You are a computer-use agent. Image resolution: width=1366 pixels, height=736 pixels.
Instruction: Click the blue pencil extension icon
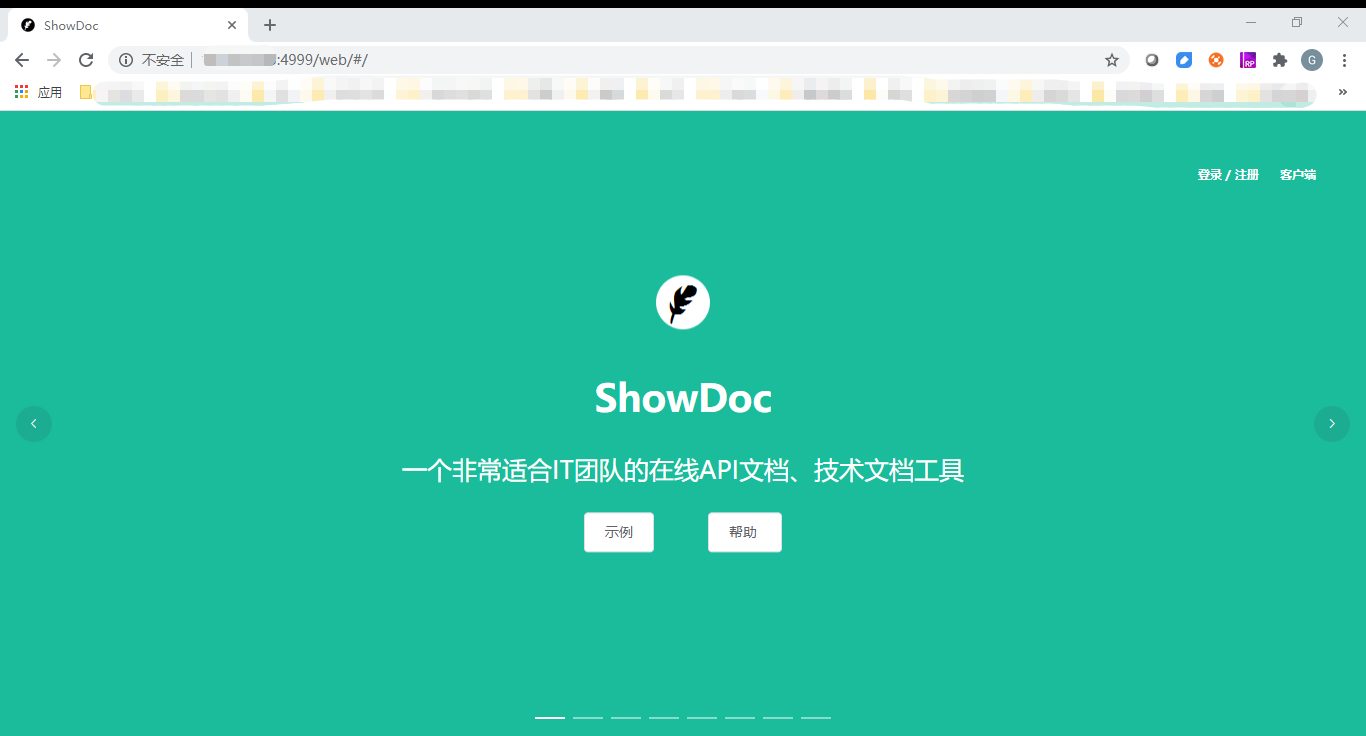point(1184,60)
